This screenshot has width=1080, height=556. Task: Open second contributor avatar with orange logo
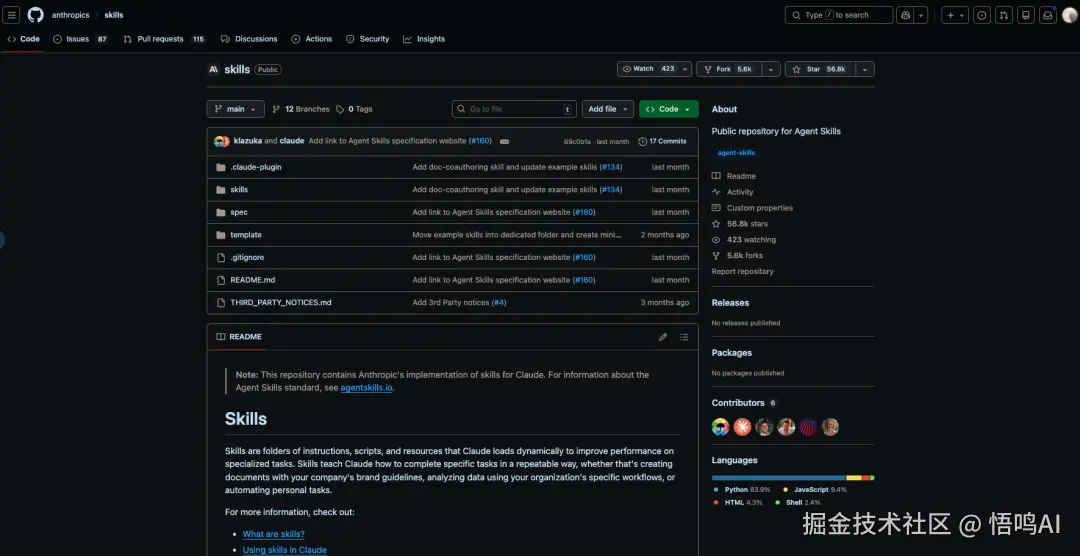point(742,427)
